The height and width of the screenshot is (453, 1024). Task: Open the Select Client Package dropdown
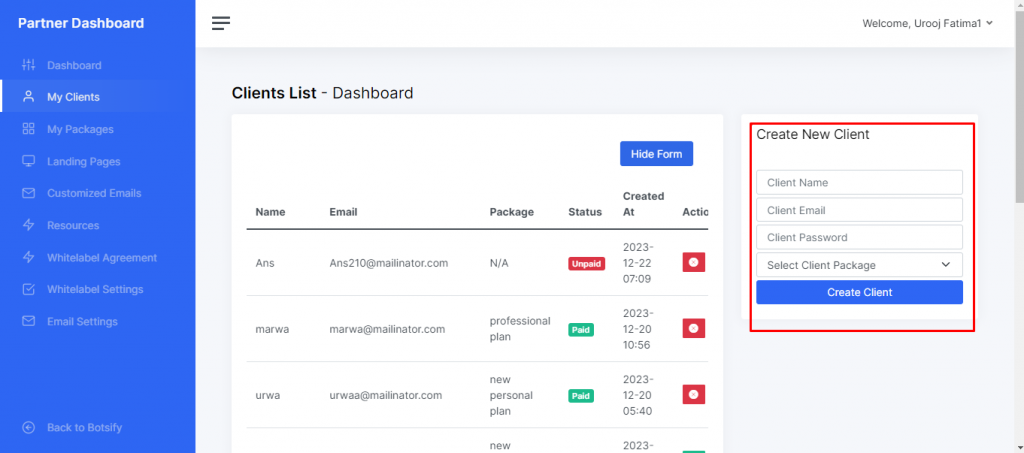point(859,265)
